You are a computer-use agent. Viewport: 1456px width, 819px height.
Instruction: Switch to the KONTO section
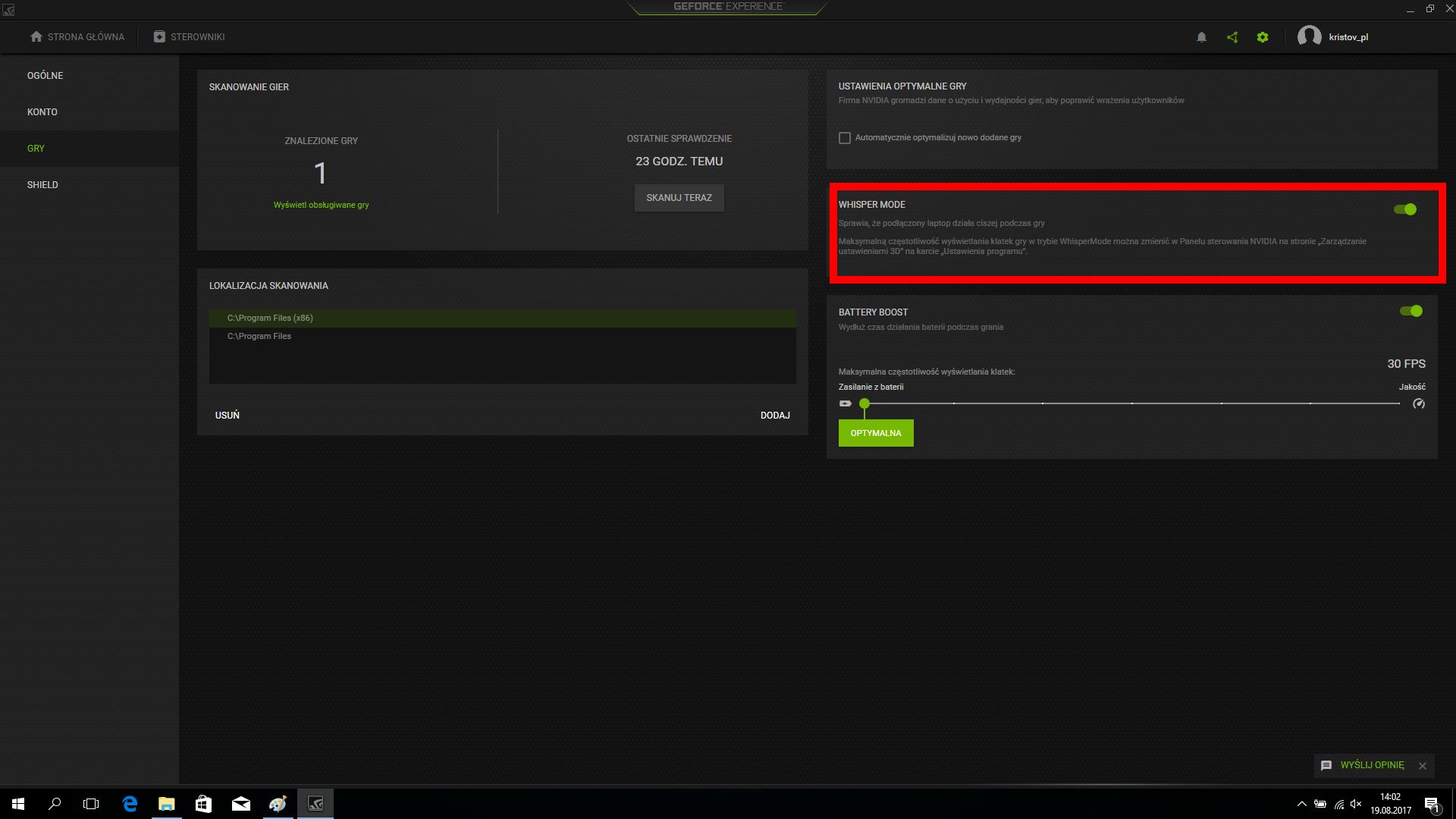pos(42,111)
